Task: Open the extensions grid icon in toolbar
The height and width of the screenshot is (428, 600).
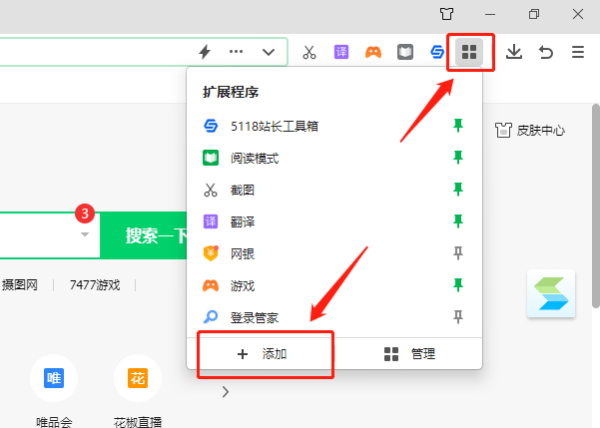Action: point(469,52)
